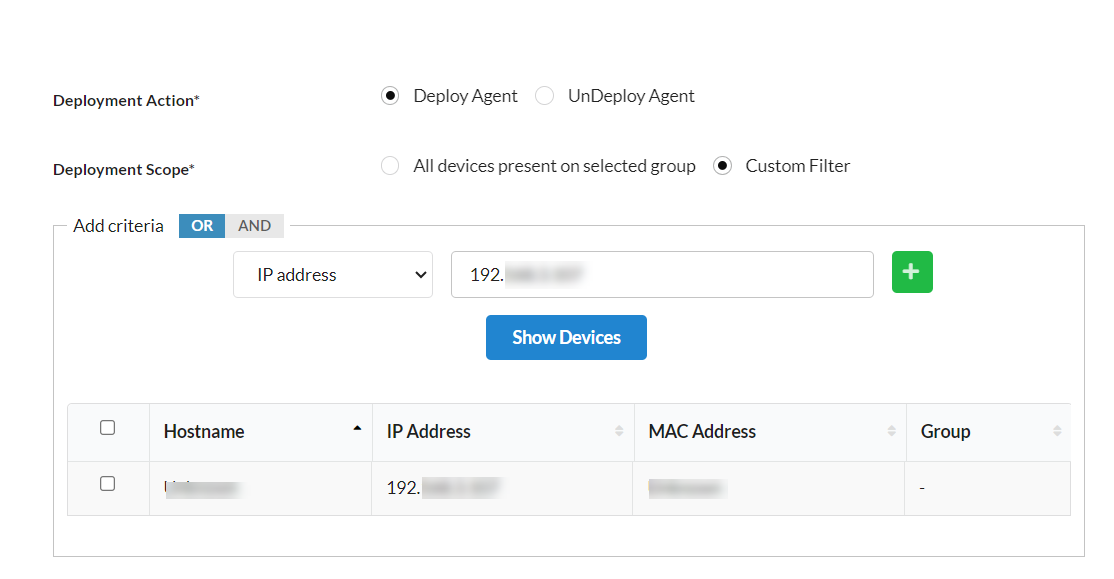Click the Hostname column header

(x=204, y=431)
